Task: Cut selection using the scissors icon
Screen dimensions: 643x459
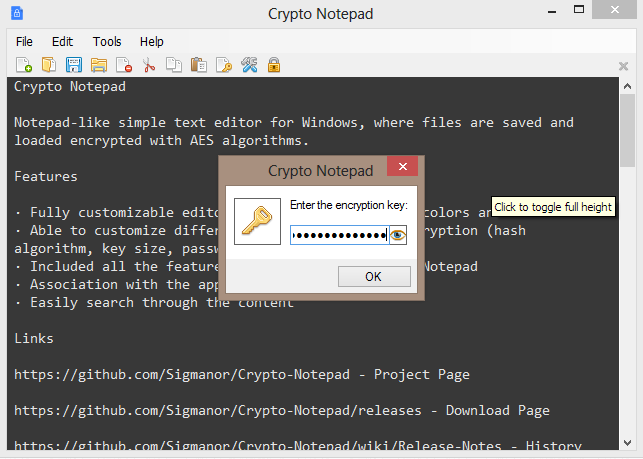Action: [149, 65]
